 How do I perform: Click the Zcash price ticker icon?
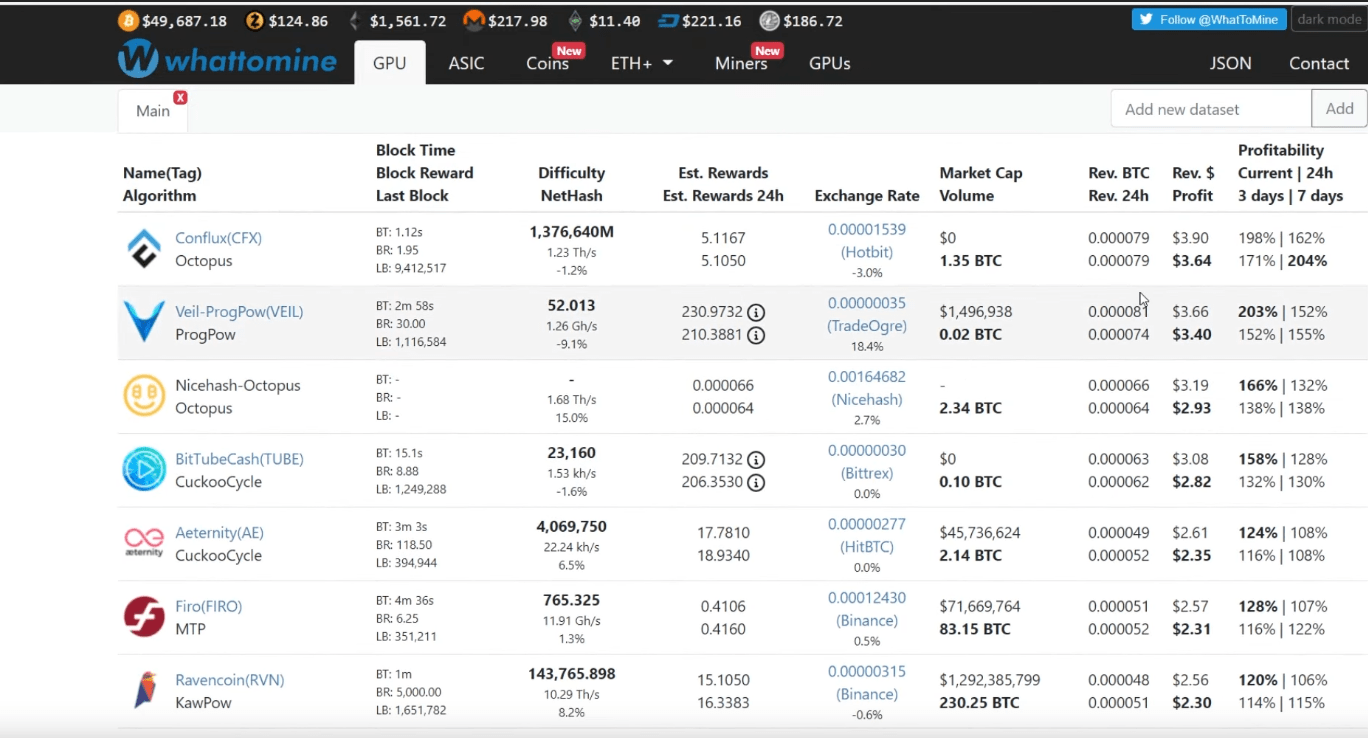click(x=255, y=21)
